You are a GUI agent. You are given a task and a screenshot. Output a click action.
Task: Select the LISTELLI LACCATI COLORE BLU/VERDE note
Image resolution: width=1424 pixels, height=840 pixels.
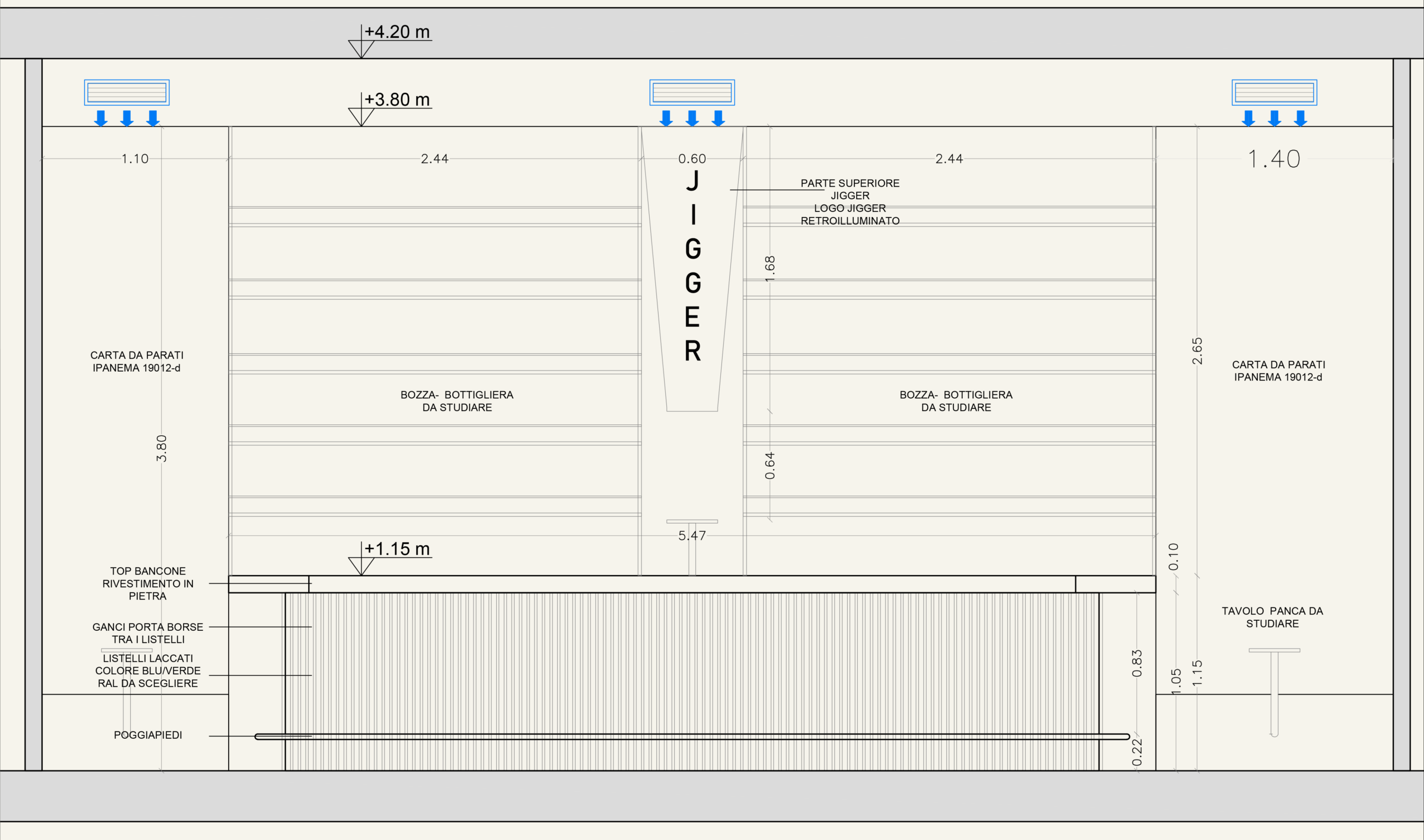pyautogui.click(x=148, y=671)
